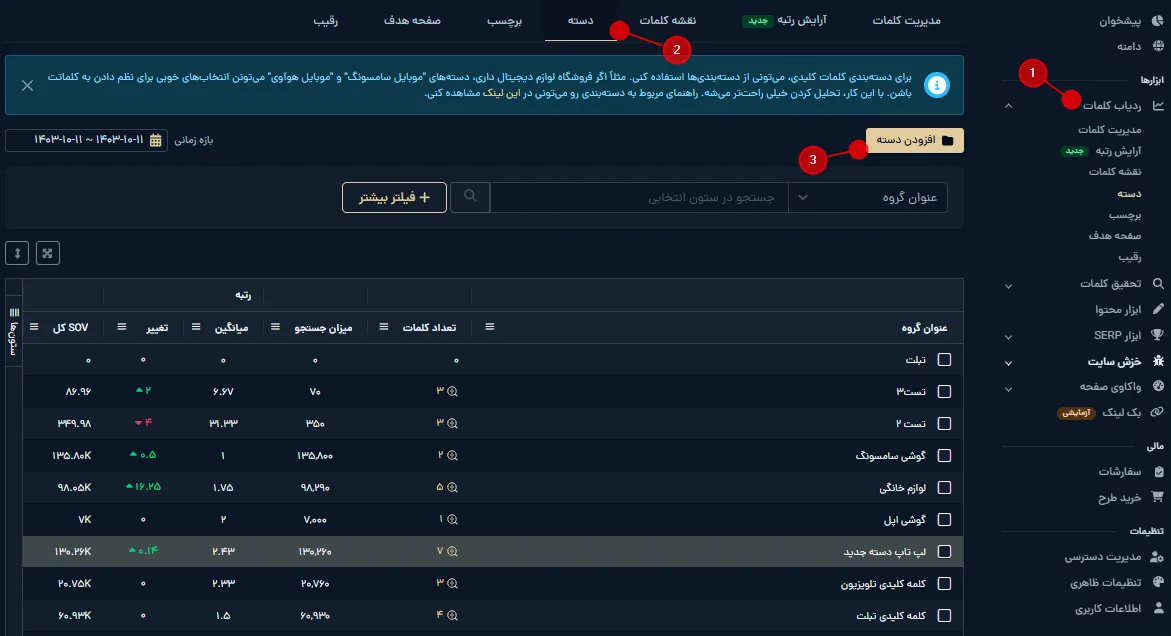Check the لوازم خانگی row checkbox
Image resolution: width=1171 pixels, height=636 pixels.
point(944,487)
